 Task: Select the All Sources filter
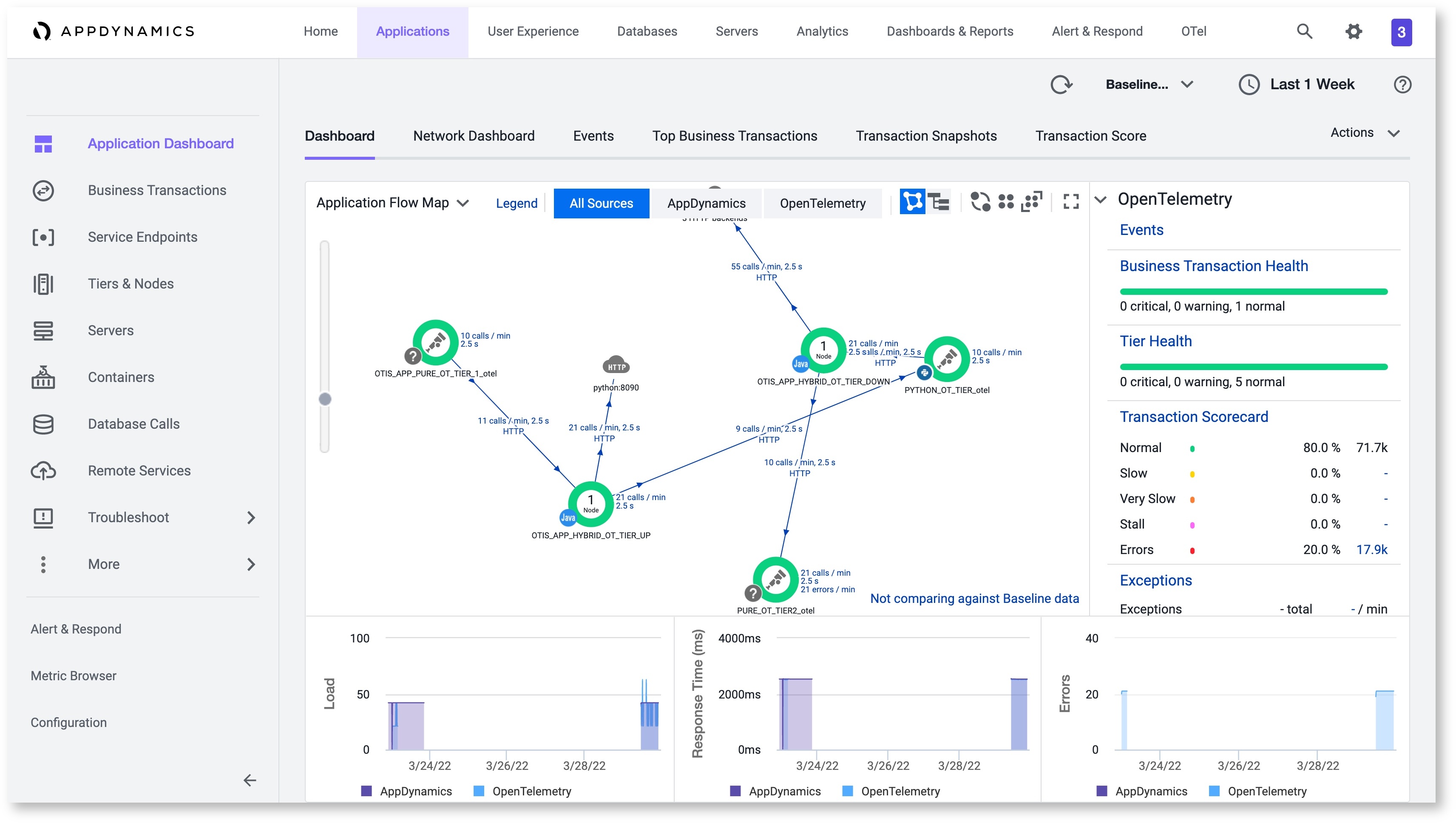pyautogui.click(x=601, y=204)
